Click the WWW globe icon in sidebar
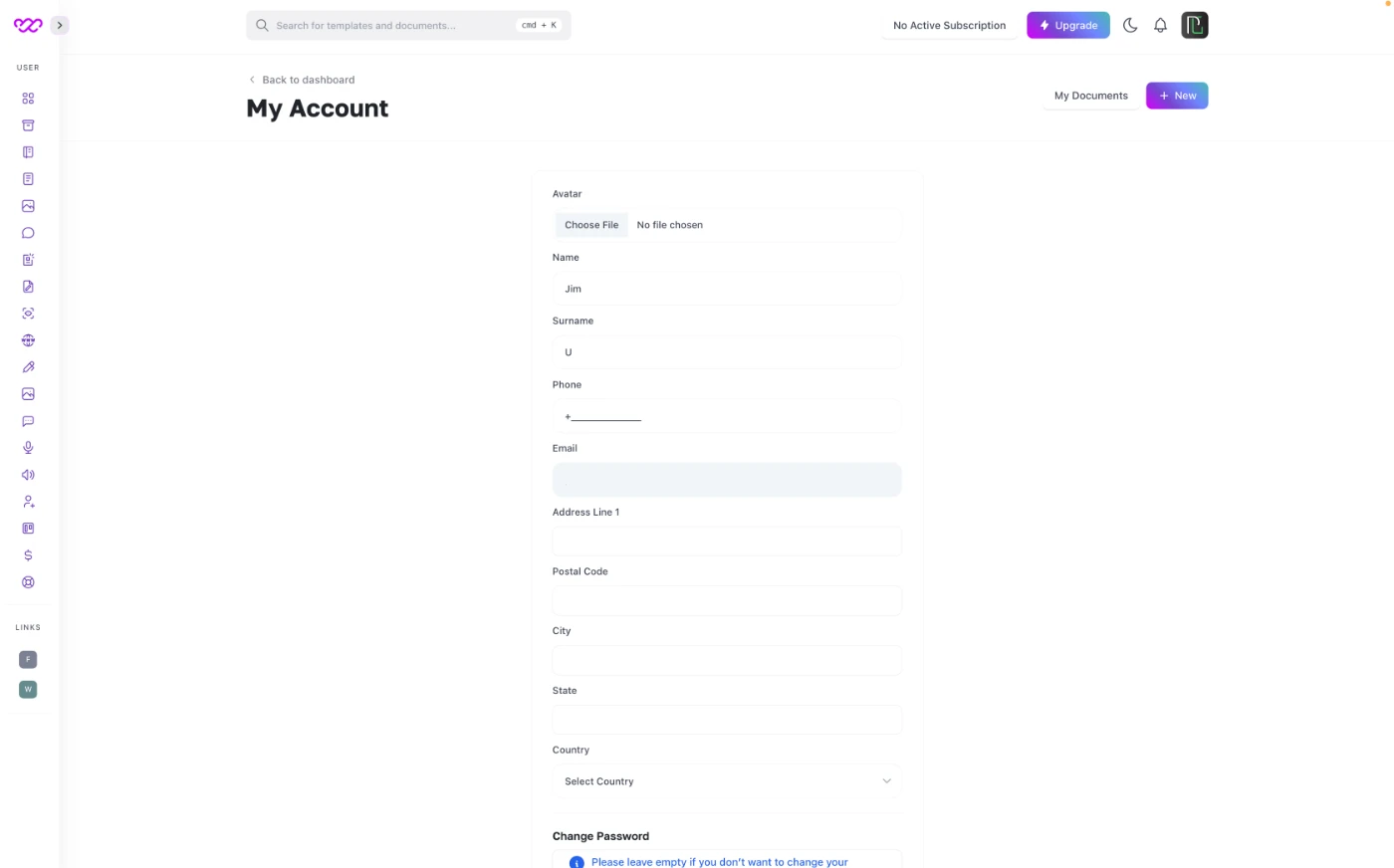Image resolution: width=1394 pixels, height=868 pixels. [x=28, y=340]
